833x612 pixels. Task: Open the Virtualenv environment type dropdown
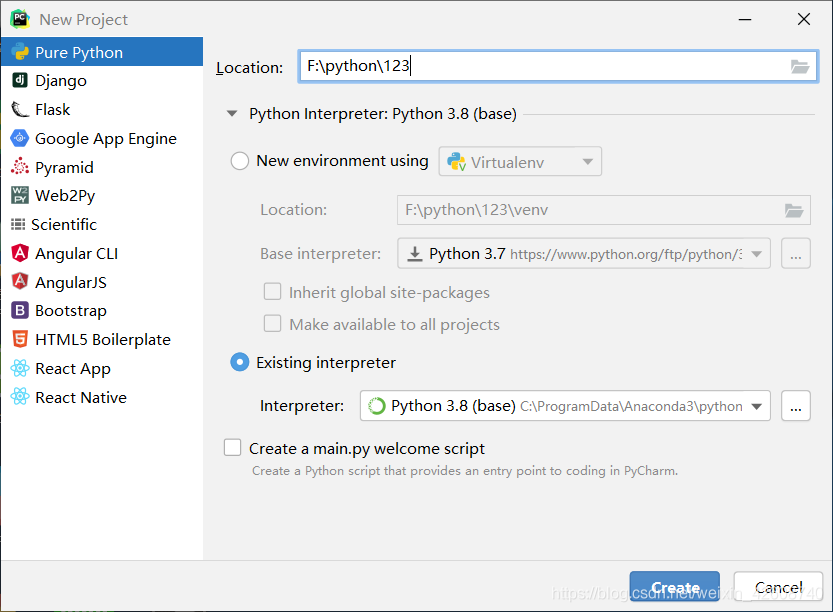[x=520, y=162]
